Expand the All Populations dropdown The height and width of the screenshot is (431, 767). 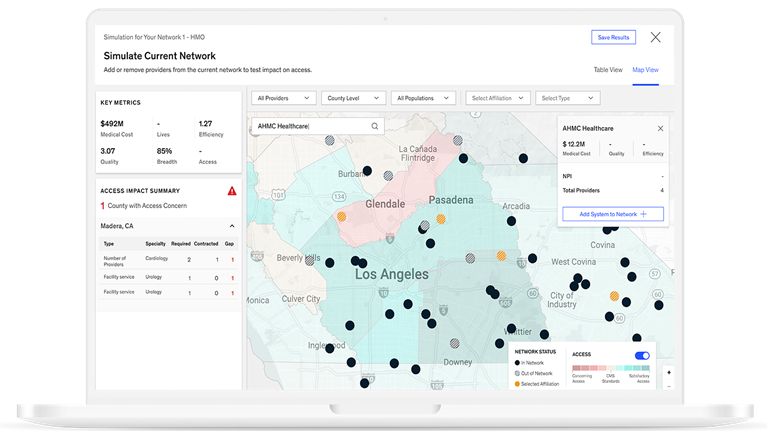(424, 98)
